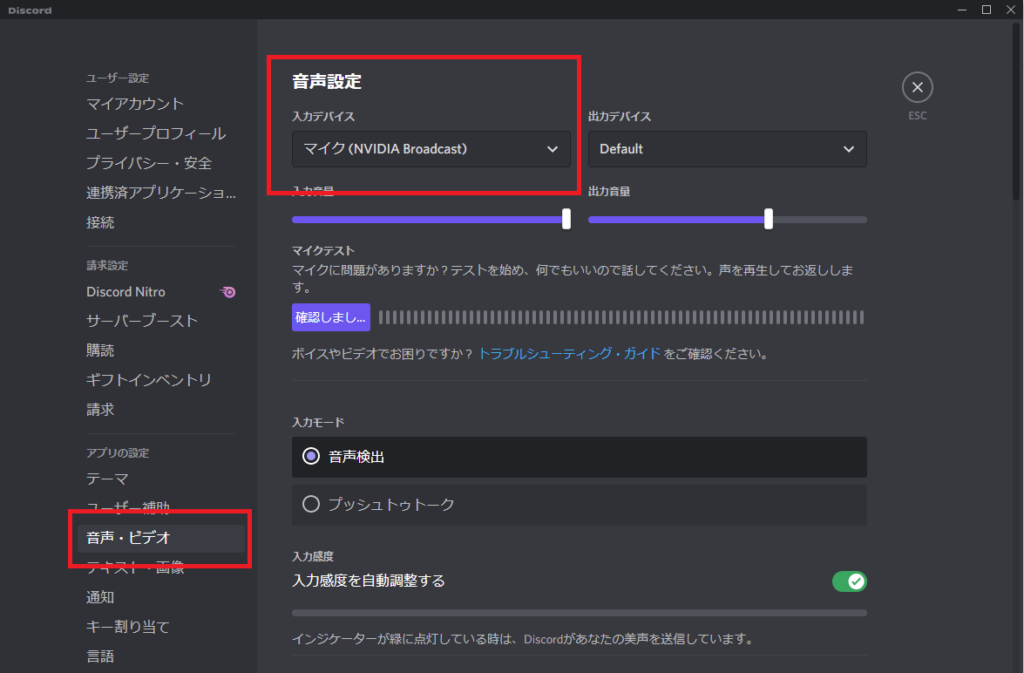The image size is (1024, 673).
Task: Go to マイアカウント settings
Action: tap(135, 104)
